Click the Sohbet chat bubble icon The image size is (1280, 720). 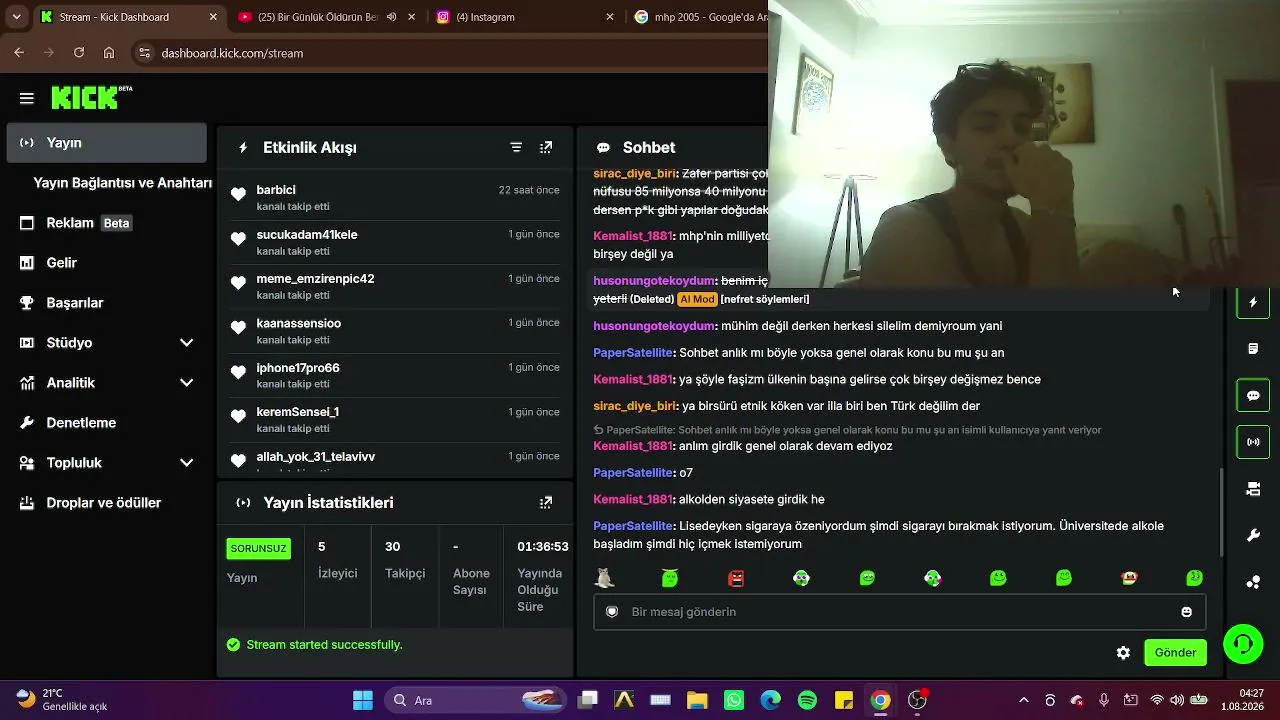pyautogui.click(x=603, y=147)
